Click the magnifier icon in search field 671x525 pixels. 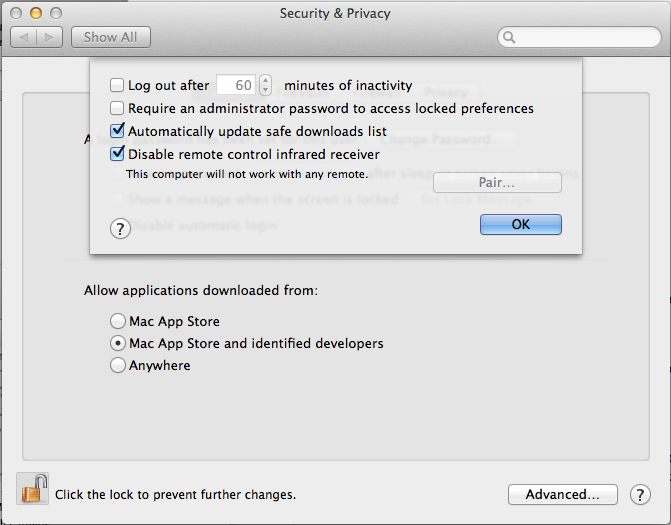click(x=509, y=38)
